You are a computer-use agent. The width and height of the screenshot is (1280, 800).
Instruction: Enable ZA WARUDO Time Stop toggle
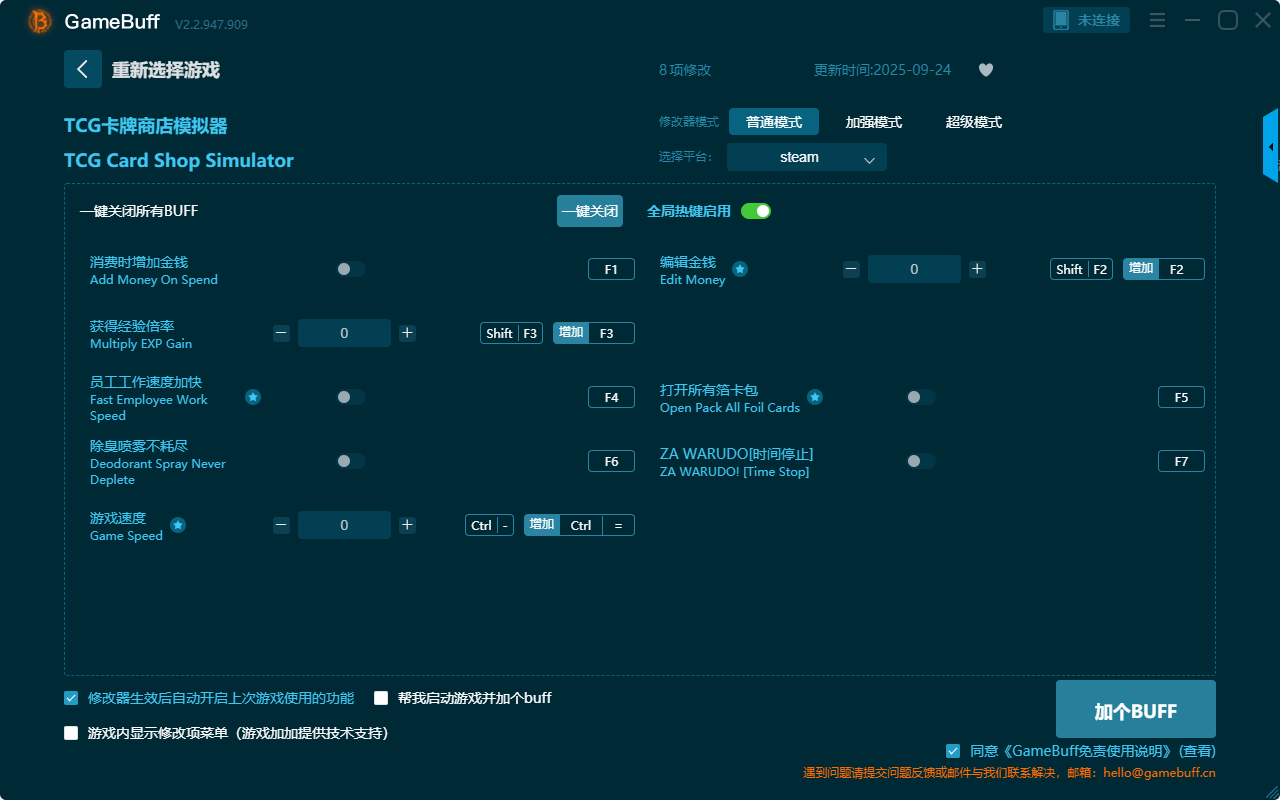pyautogui.click(x=921, y=461)
